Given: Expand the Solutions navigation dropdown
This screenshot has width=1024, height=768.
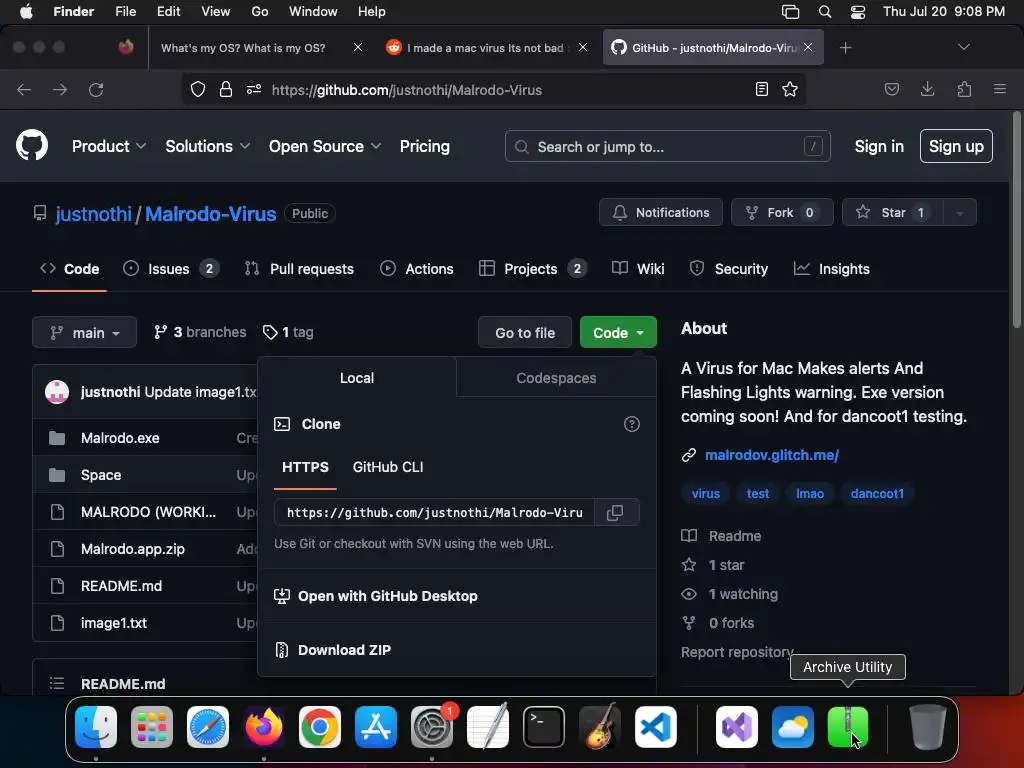Looking at the screenshot, I should click(207, 146).
